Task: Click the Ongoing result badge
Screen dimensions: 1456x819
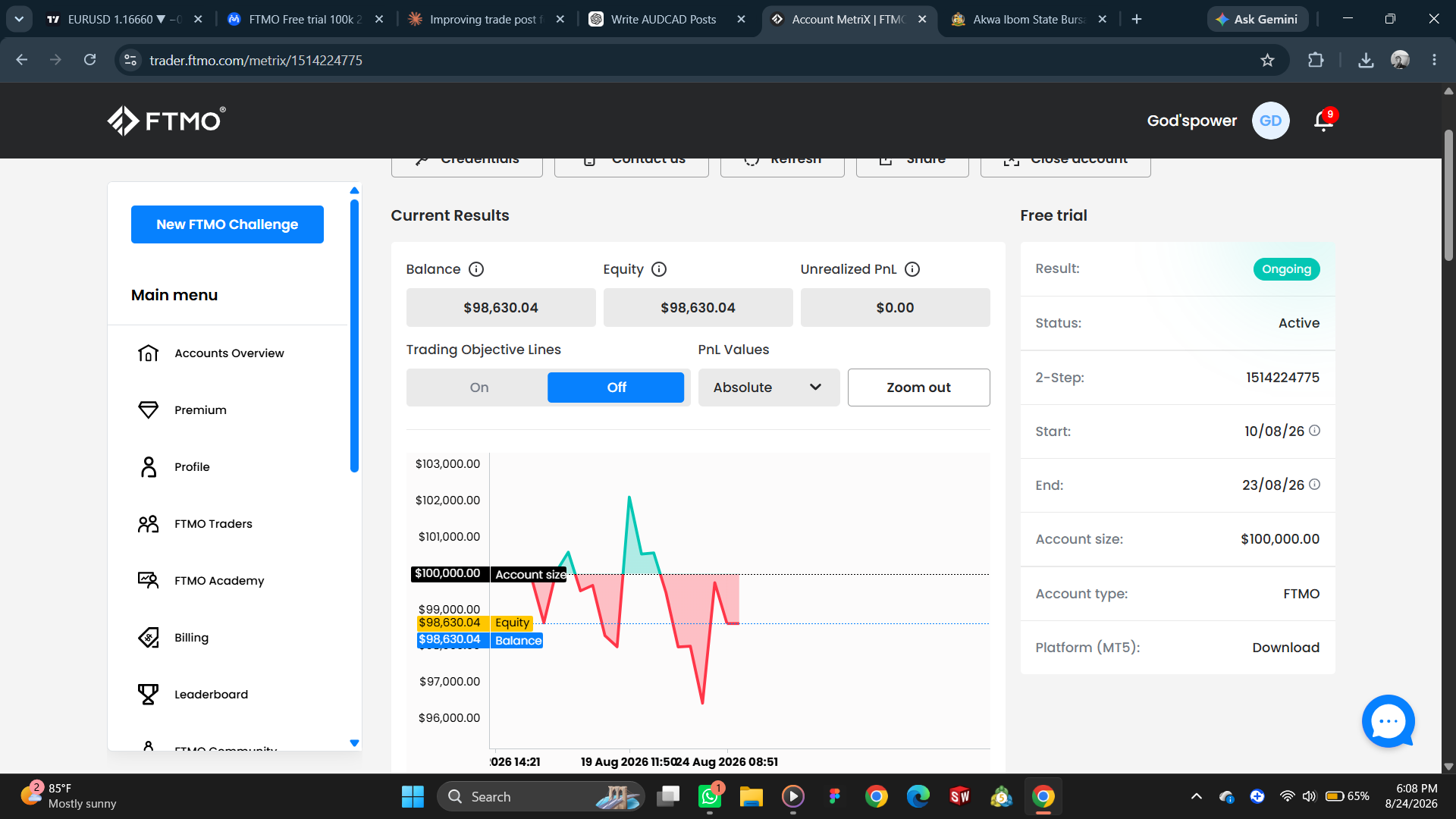Action: pos(1286,269)
